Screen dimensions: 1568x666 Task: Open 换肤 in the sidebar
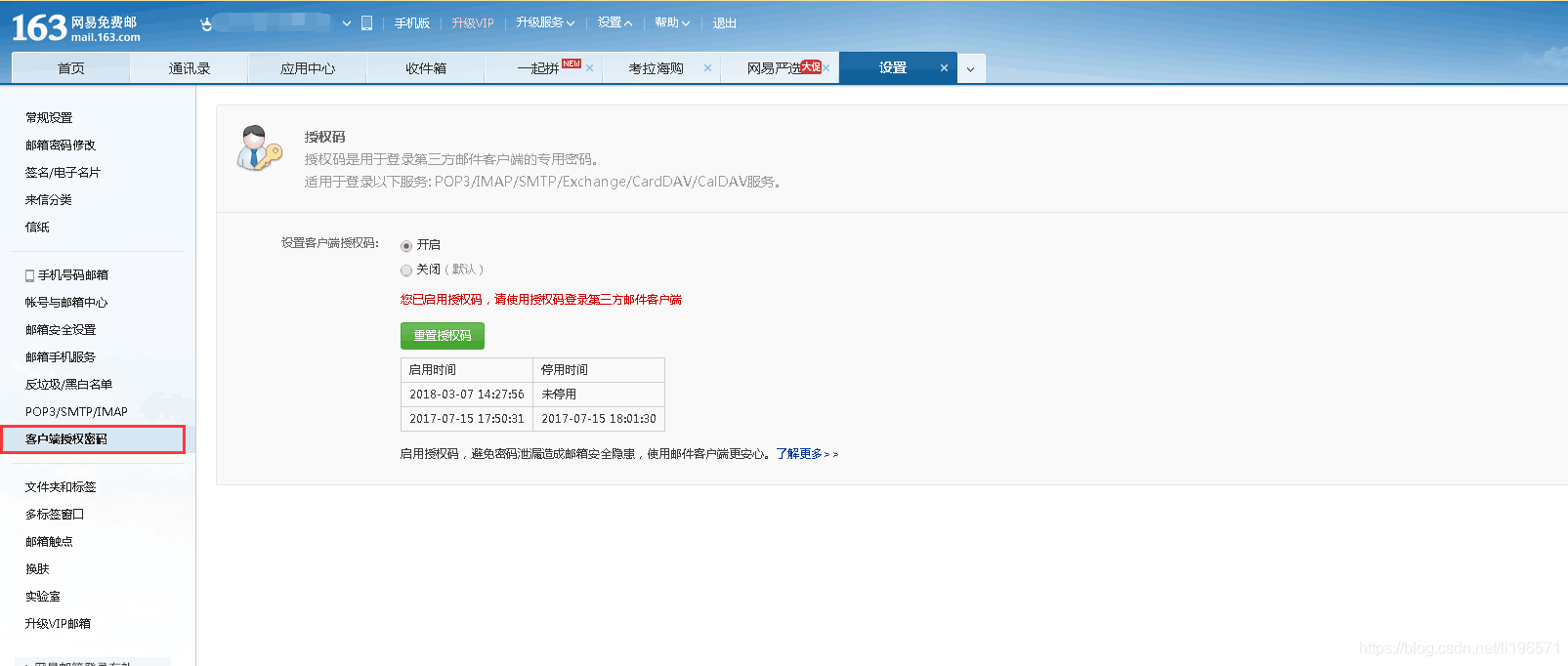point(37,569)
